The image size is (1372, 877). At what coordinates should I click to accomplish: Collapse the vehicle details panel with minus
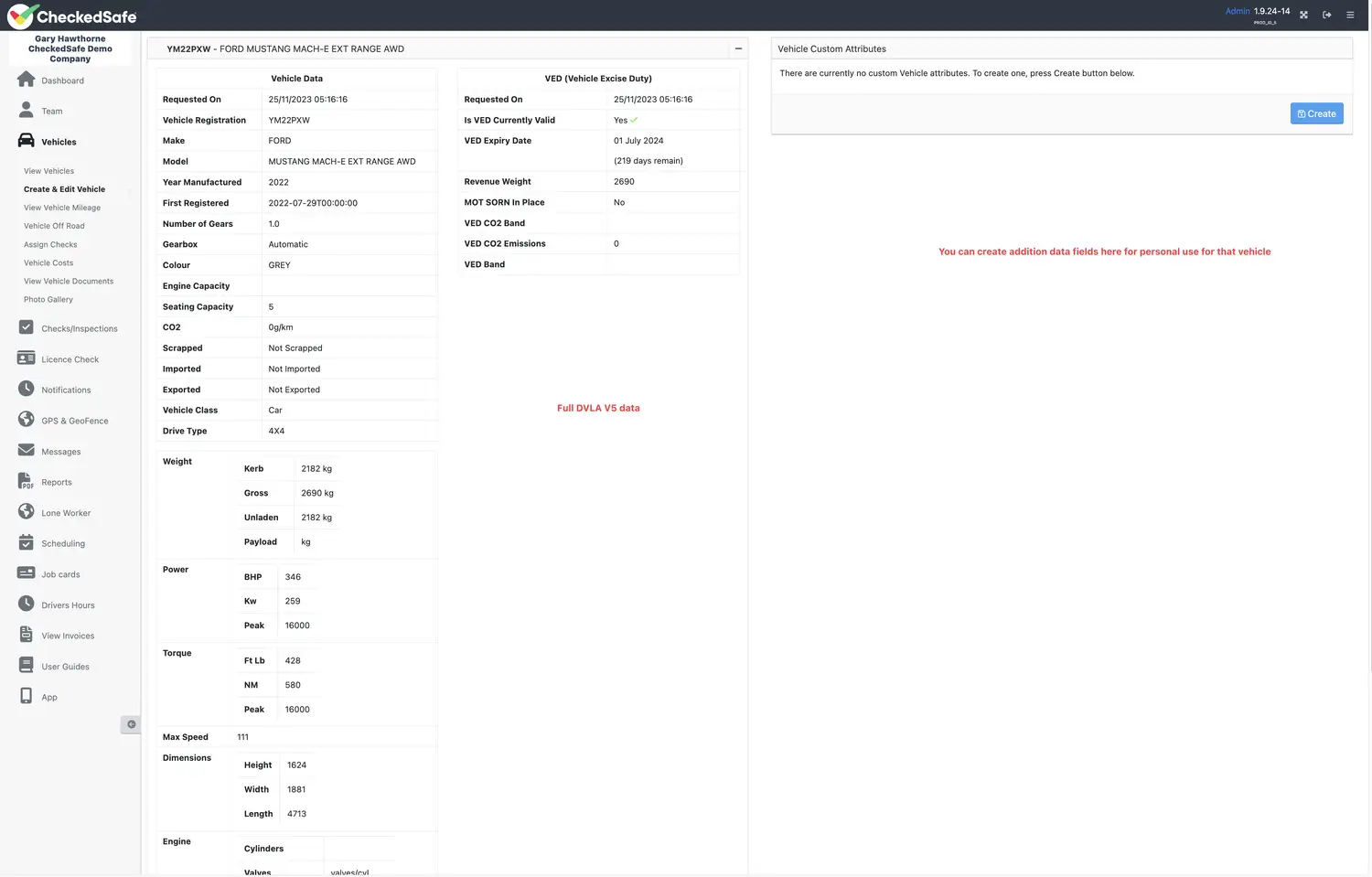(x=738, y=48)
